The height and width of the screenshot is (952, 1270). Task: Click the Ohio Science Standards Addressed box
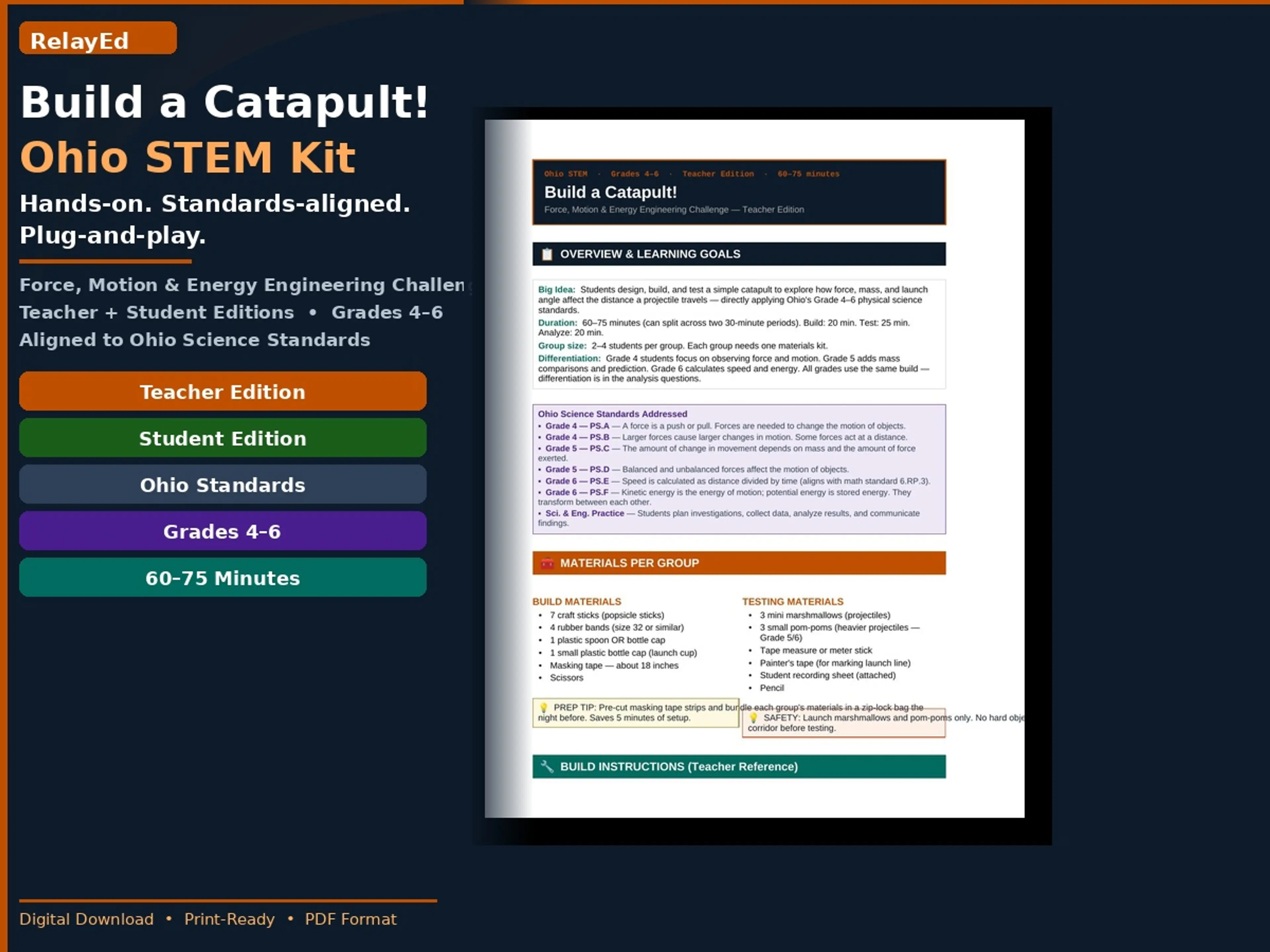[738, 469]
